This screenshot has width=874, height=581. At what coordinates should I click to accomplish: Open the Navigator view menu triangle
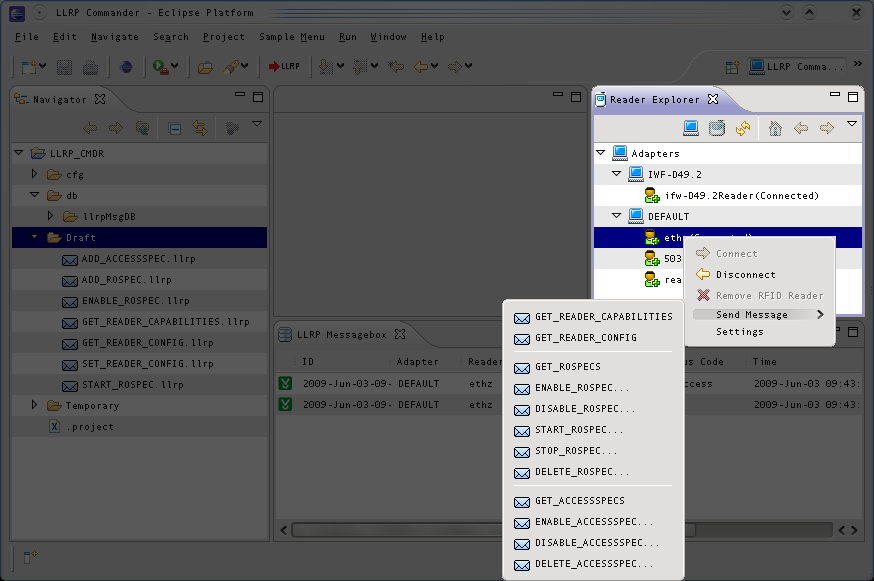pyautogui.click(x=257, y=124)
